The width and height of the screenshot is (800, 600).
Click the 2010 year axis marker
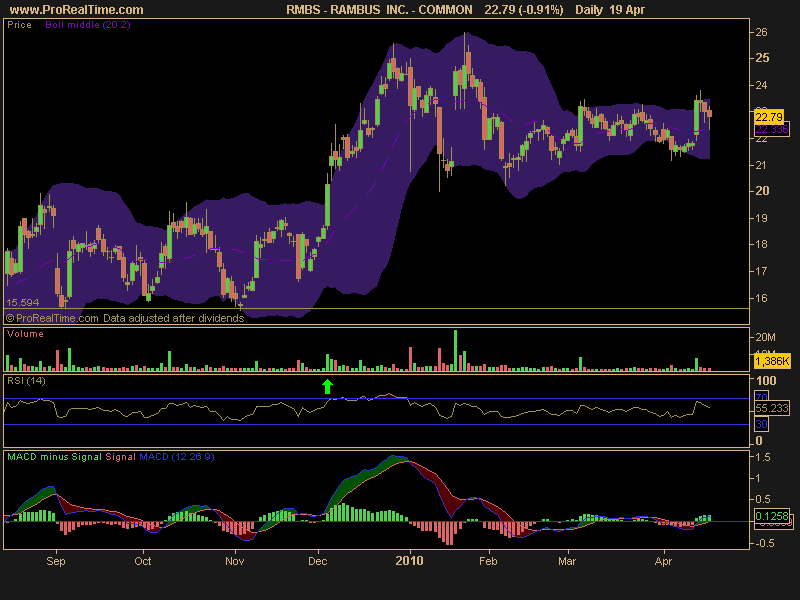(410, 561)
